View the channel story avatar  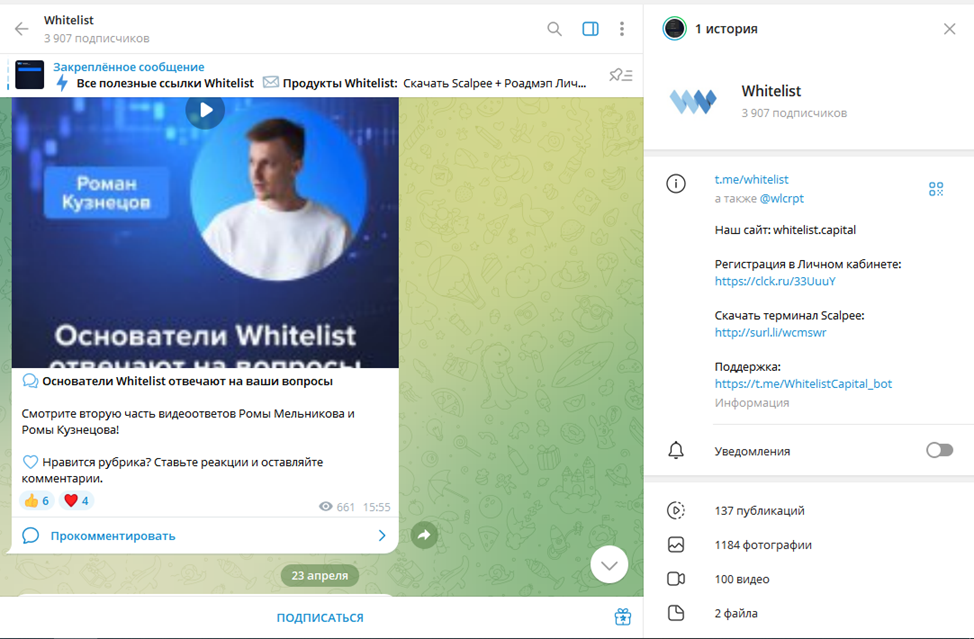pyautogui.click(x=674, y=29)
